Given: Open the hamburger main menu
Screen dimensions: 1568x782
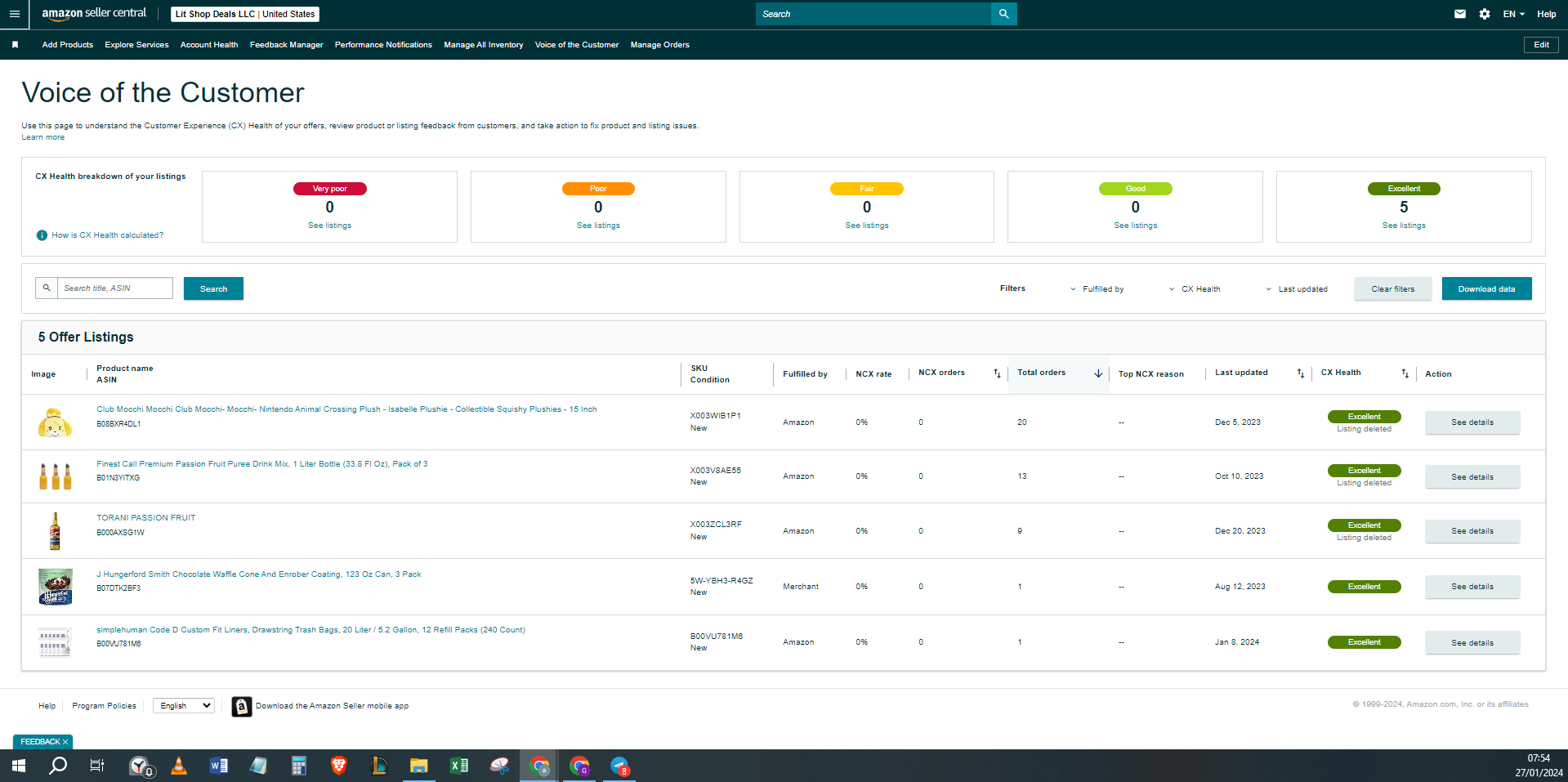Looking at the screenshot, I should (14, 14).
